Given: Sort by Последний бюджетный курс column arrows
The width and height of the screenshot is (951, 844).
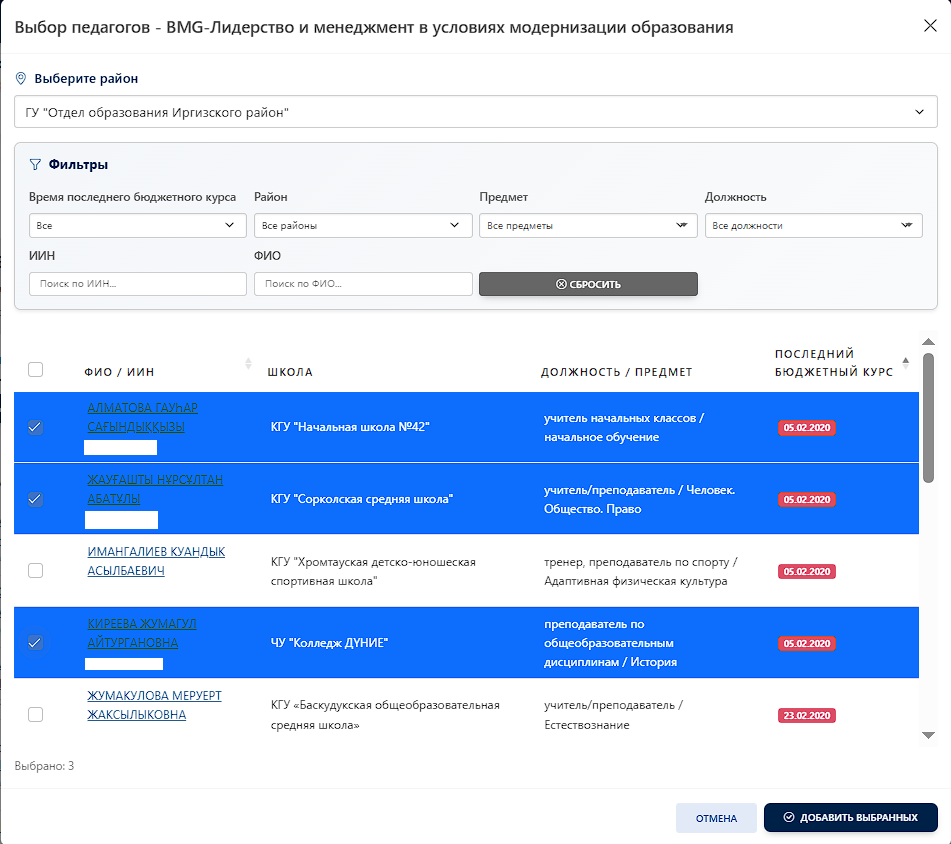Looking at the screenshot, I should coord(906,362).
